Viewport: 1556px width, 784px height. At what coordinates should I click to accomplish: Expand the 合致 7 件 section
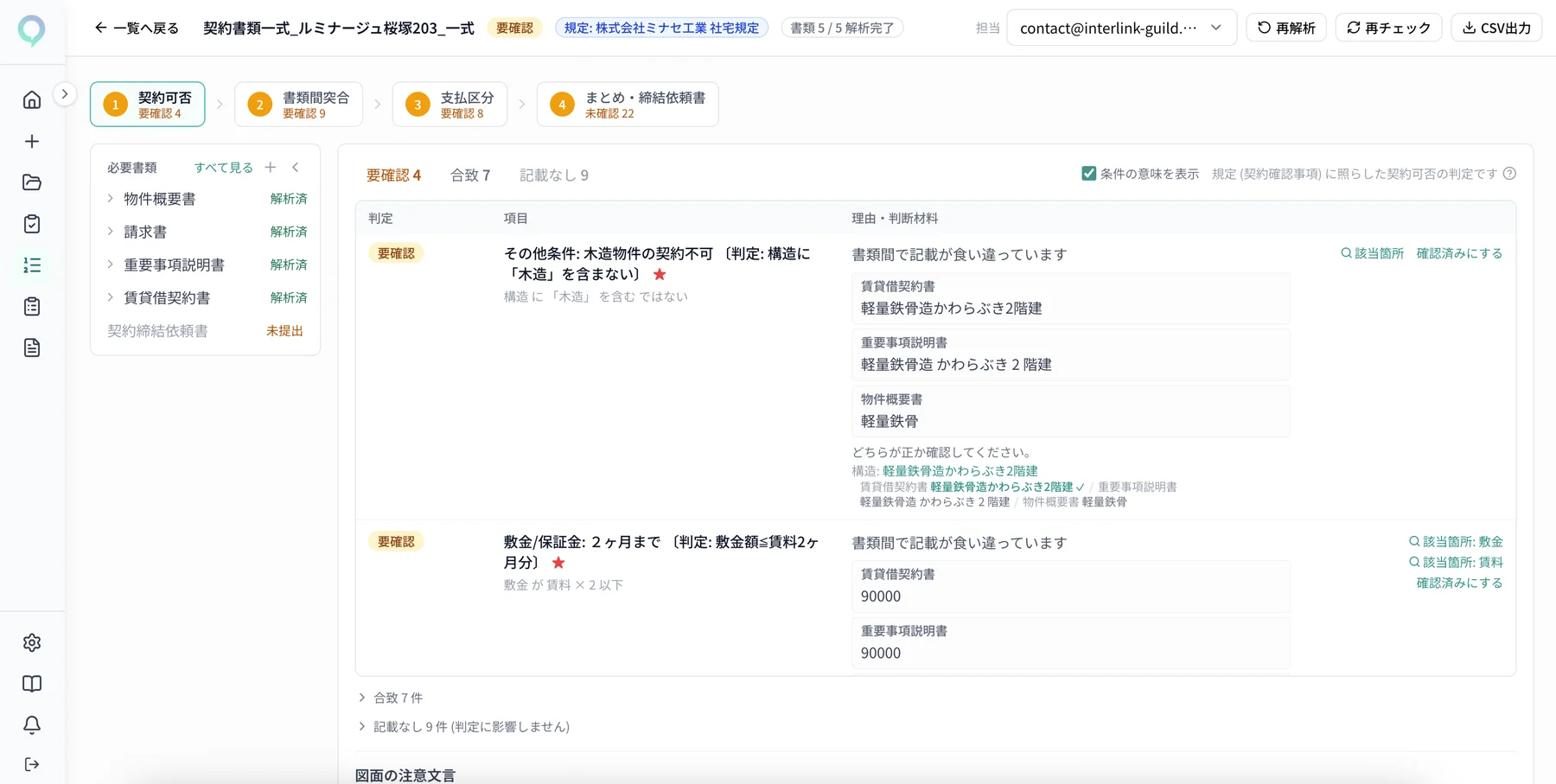(391, 698)
